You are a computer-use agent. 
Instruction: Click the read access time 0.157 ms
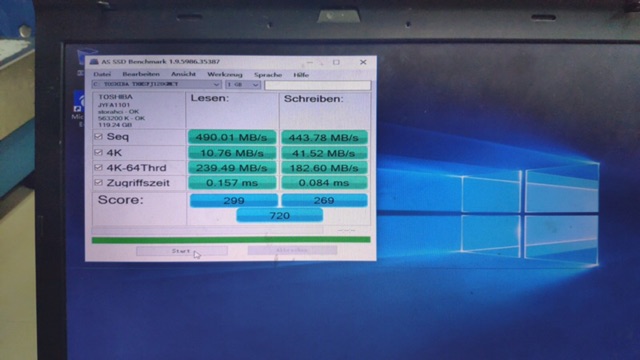point(232,183)
